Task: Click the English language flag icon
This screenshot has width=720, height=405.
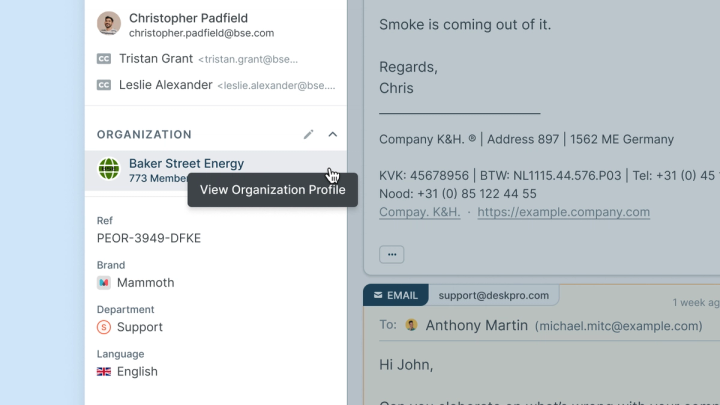Action: click(x=103, y=371)
